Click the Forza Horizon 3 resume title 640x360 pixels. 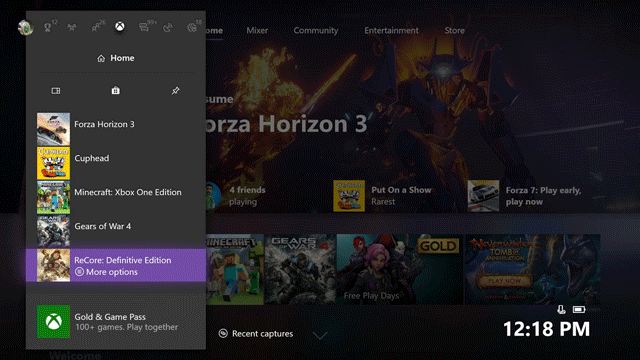(x=287, y=124)
